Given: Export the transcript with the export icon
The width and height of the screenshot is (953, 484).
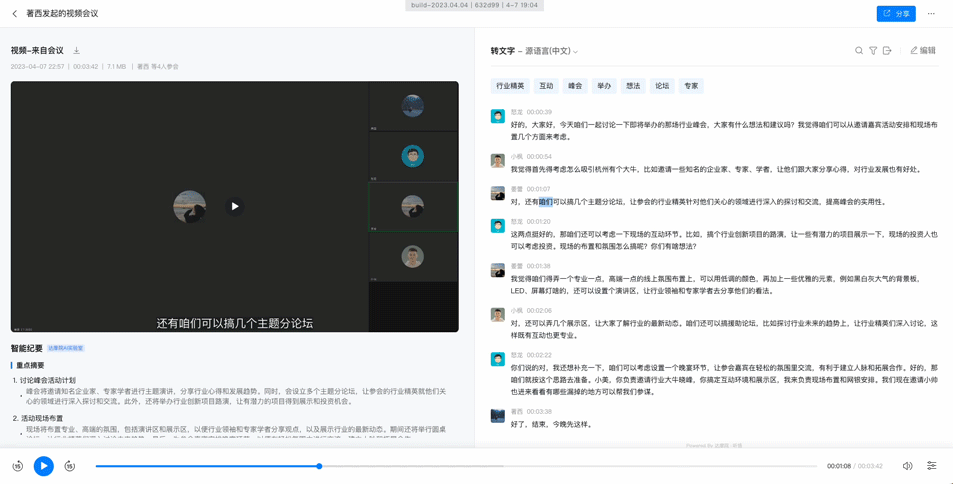Looking at the screenshot, I should pyautogui.click(x=887, y=51).
